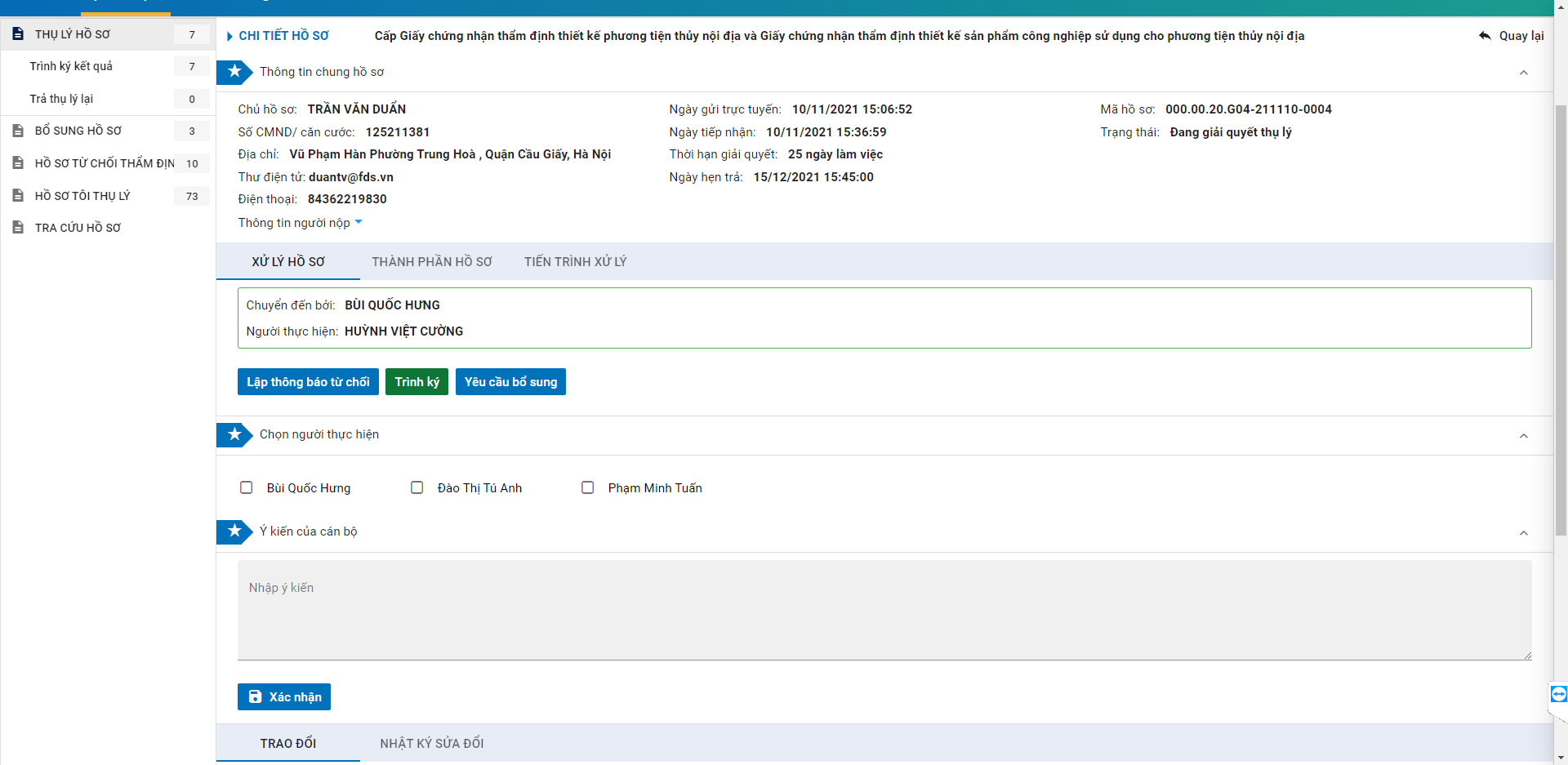Click the name HUỲNH VIỆT CƯỜNG
The height and width of the screenshot is (765, 1568).
pyautogui.click(x=403, y=331)
